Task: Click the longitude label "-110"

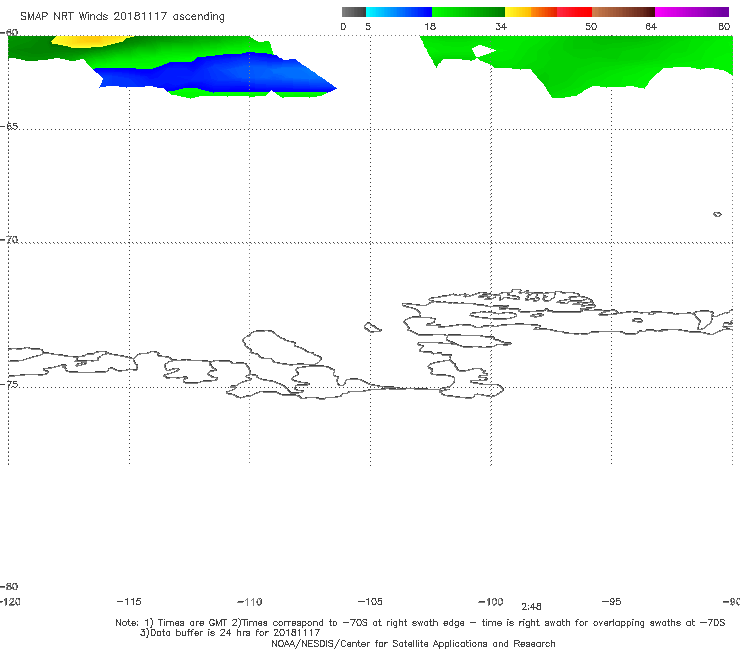Action: (250, 602)
